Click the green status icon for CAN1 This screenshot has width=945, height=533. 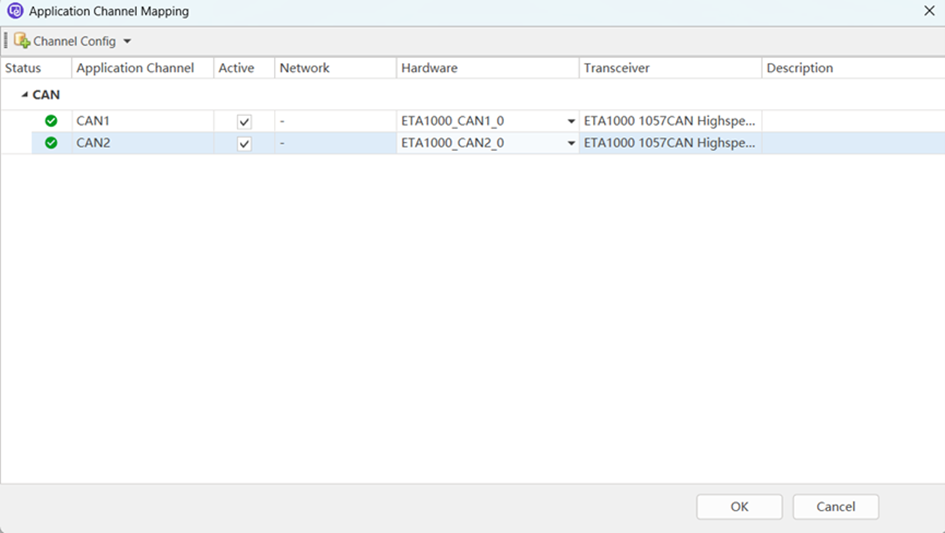click(51, 121)
